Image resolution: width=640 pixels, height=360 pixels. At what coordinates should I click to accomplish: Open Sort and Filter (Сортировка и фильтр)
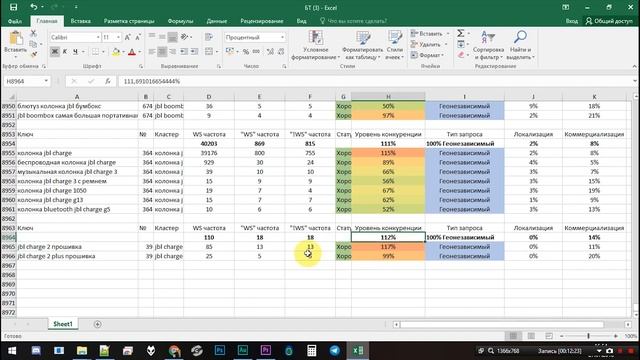point(488,45)
